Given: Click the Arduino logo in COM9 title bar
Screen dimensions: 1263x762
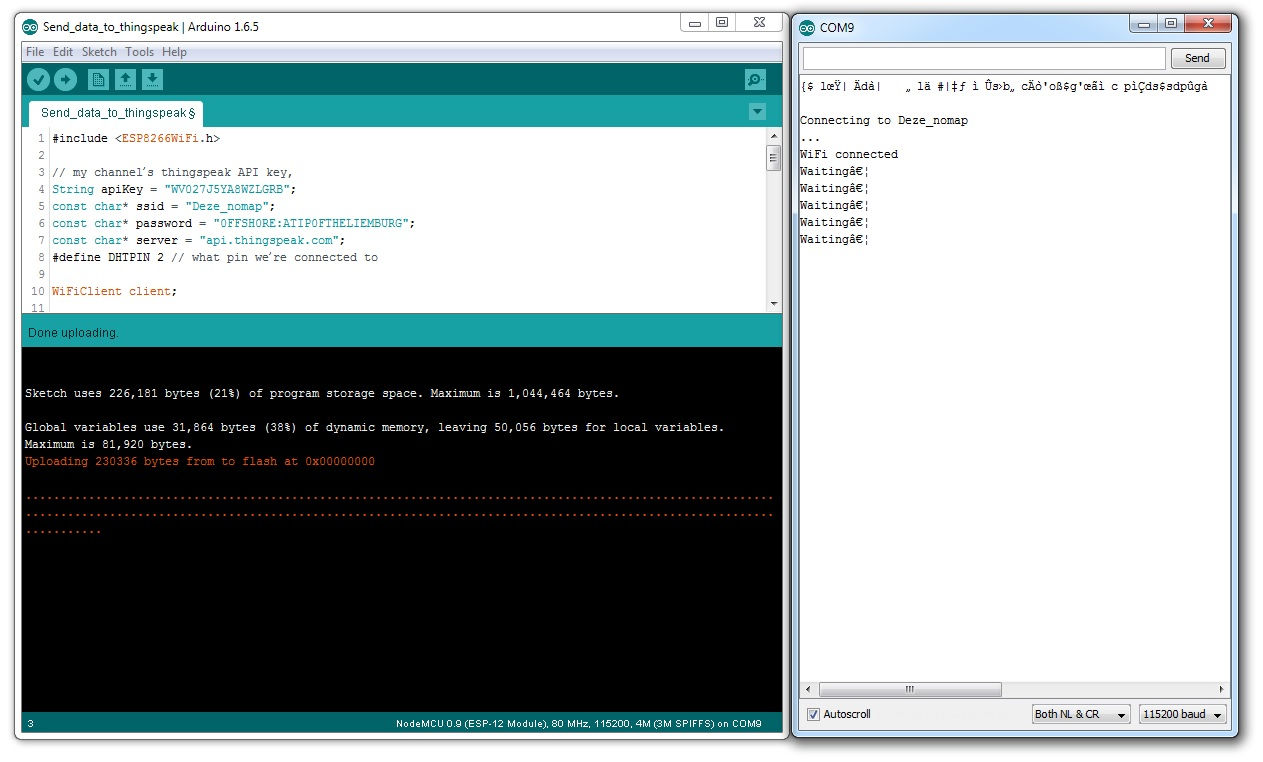Looking at the screenshot, I should click(x=807, y=27).
